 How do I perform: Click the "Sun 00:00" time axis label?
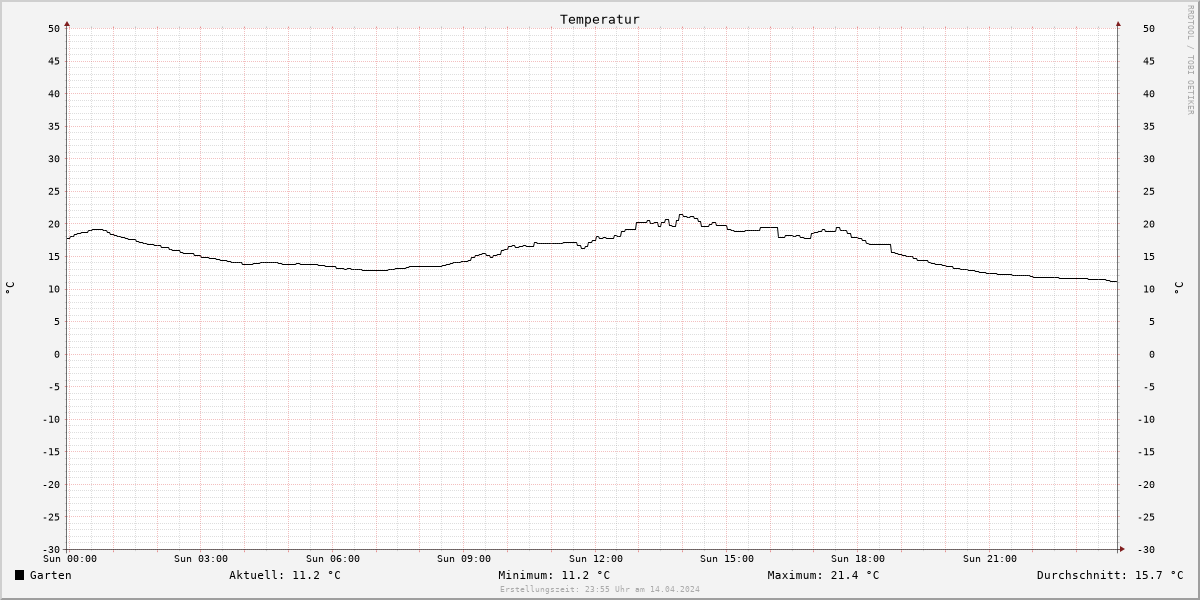[x=70, y=559]
